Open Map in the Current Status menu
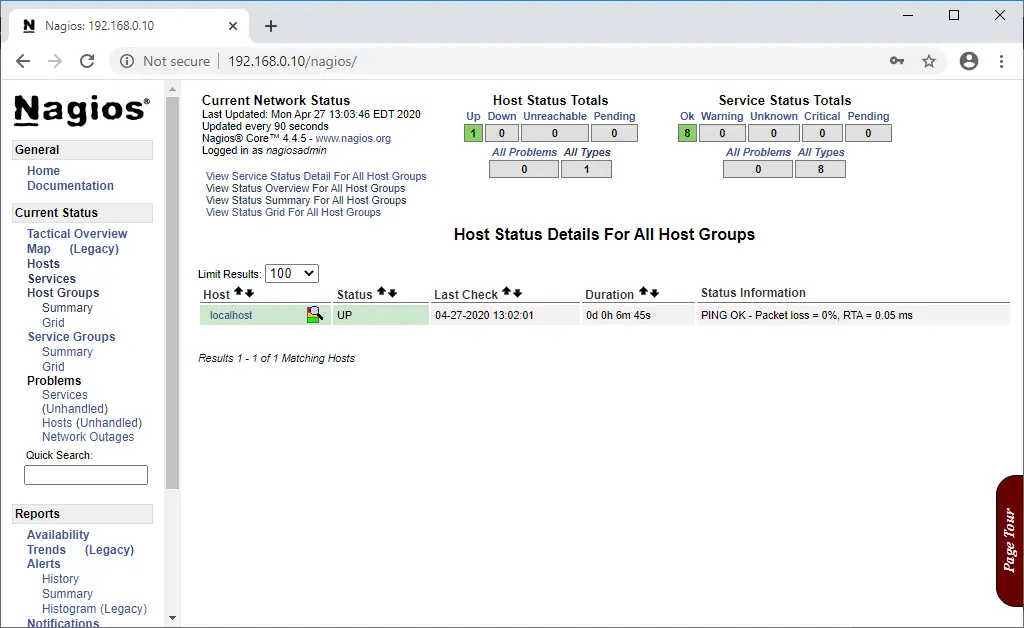 39,249
